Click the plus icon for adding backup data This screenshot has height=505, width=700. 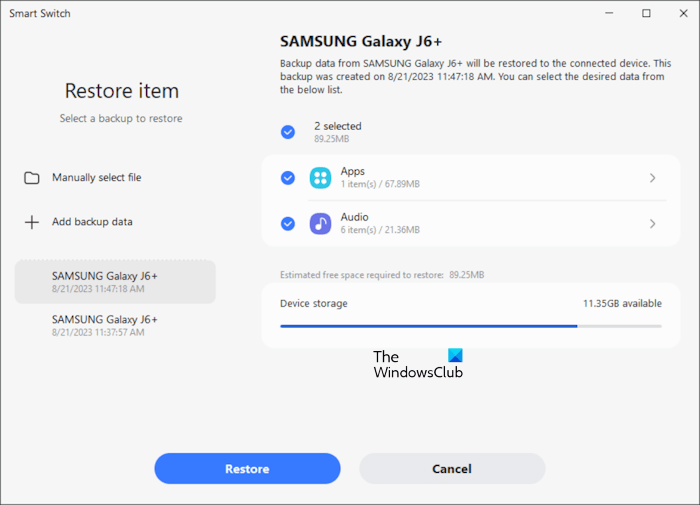coord(32,222)
